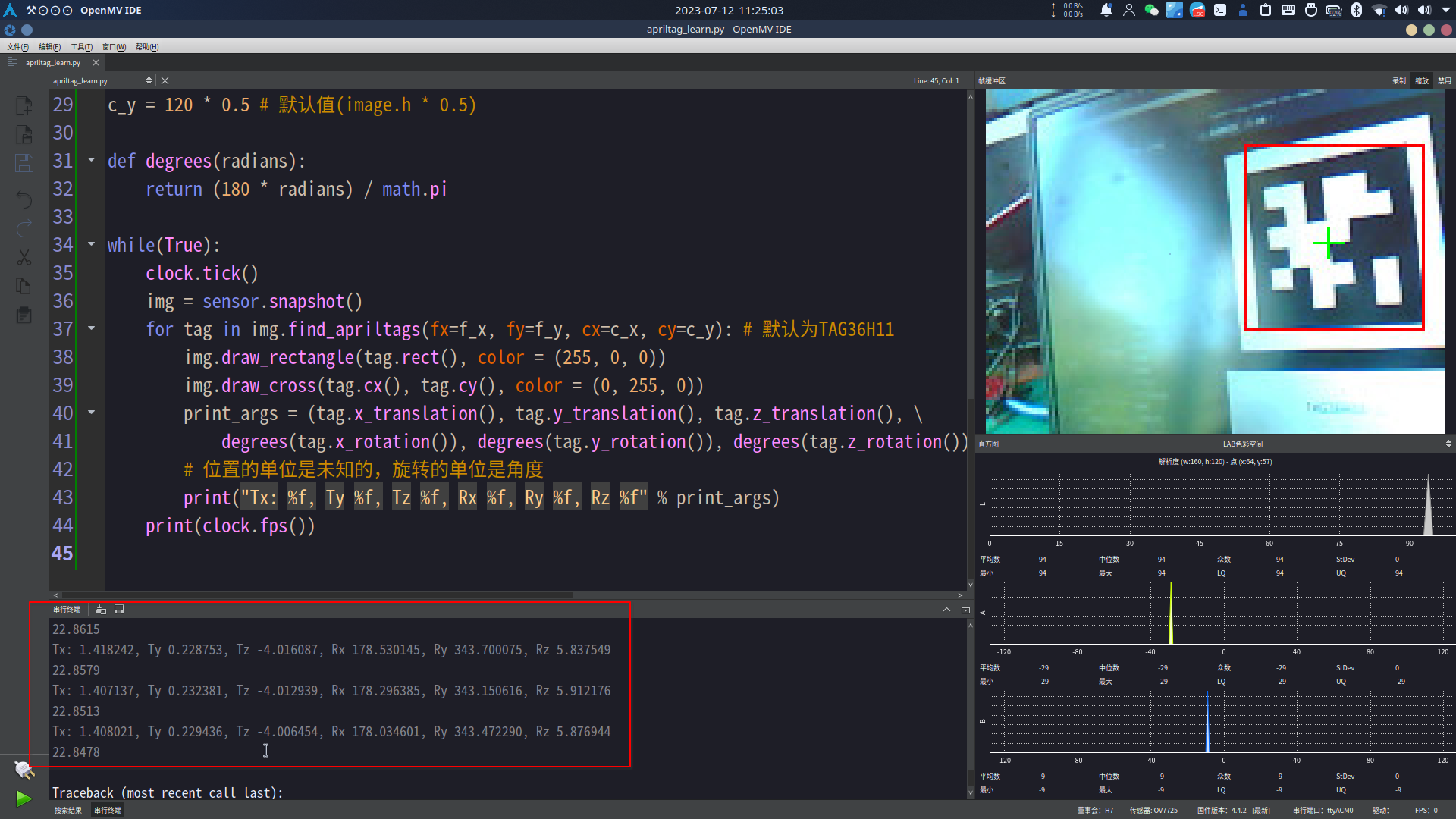Click the 串行端口: ttyACM0 status entry

click(1323, 811)
